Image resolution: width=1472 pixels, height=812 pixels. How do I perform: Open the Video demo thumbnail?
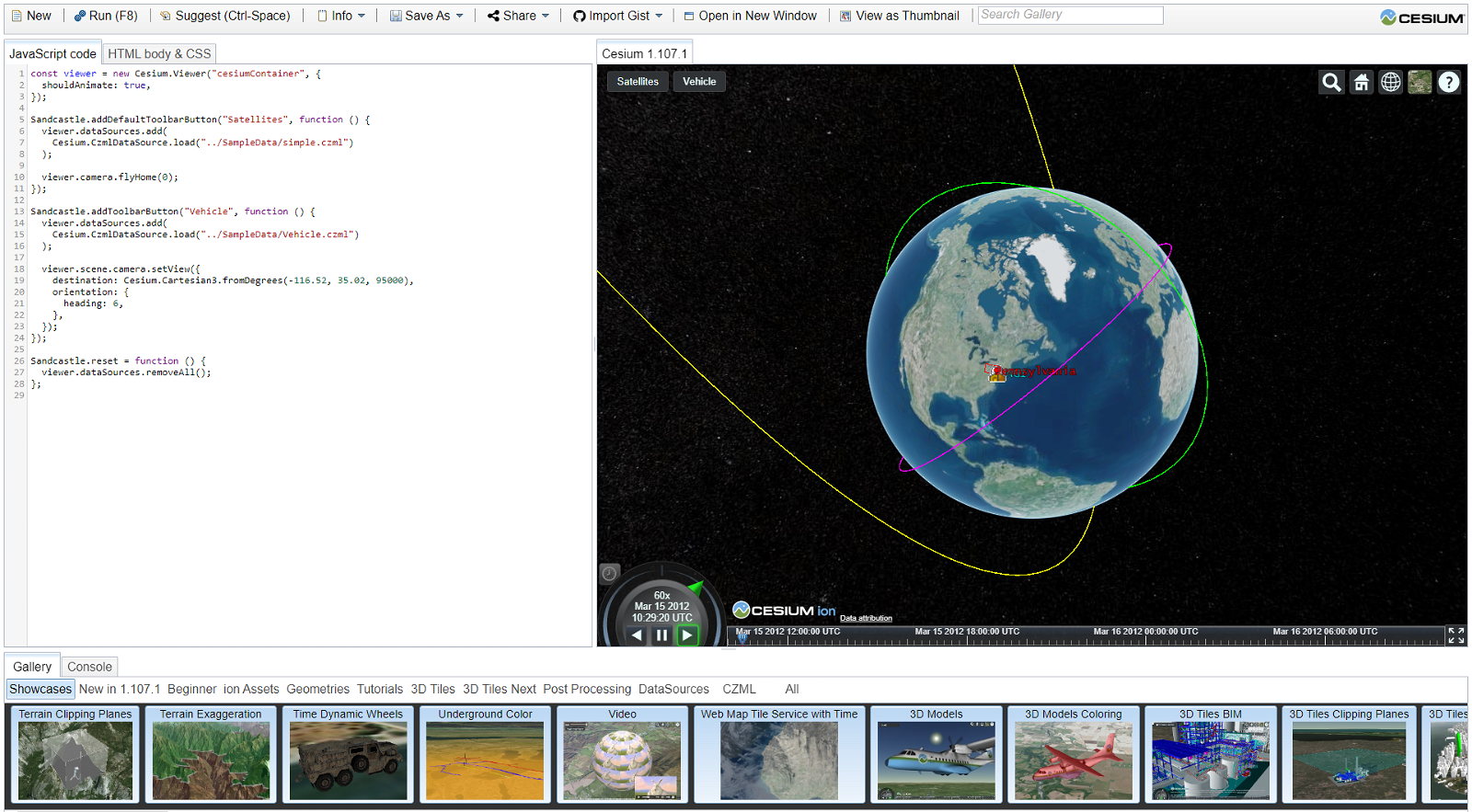622,754
